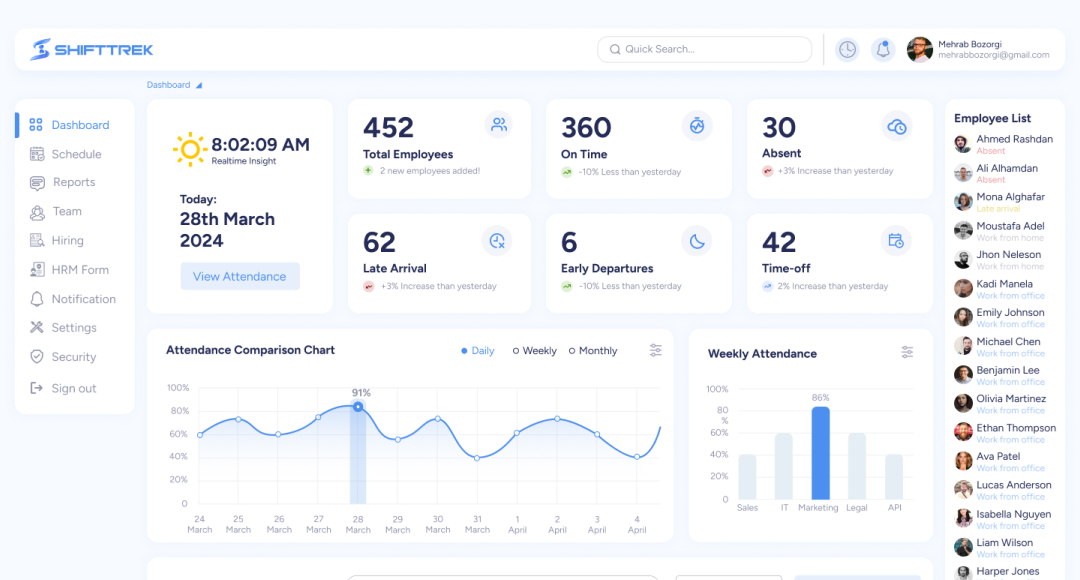The width and height of the screenshot is (1080, 580).
Task: Open the Attendance Comparison Chart filter options
Action: pyautogui.click(x=655, y=350)
